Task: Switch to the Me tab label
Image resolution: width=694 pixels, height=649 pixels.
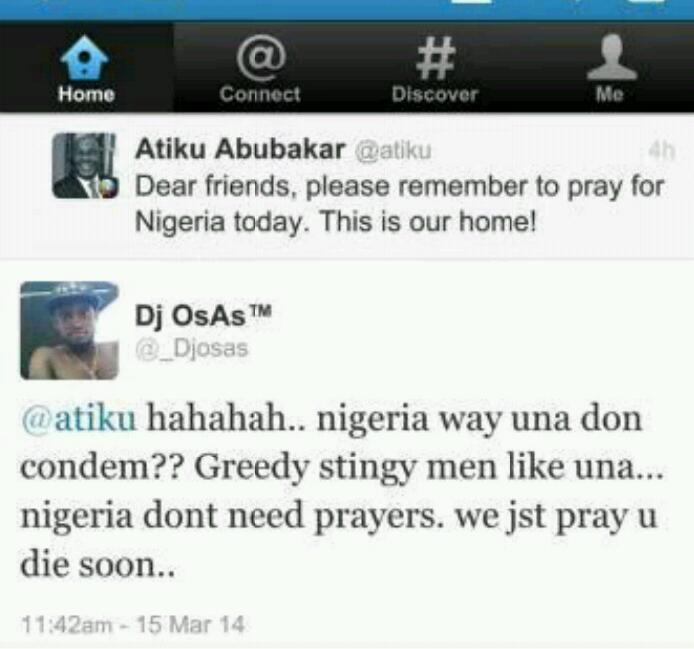Action: [610, 94]
